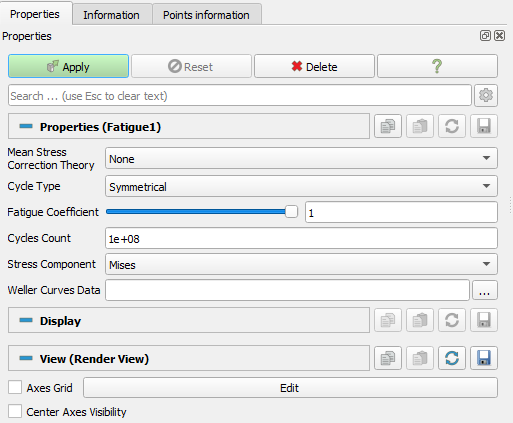513x423 pixels.
Task: Click the advanced properties gear icon
Action: (486, 96)
